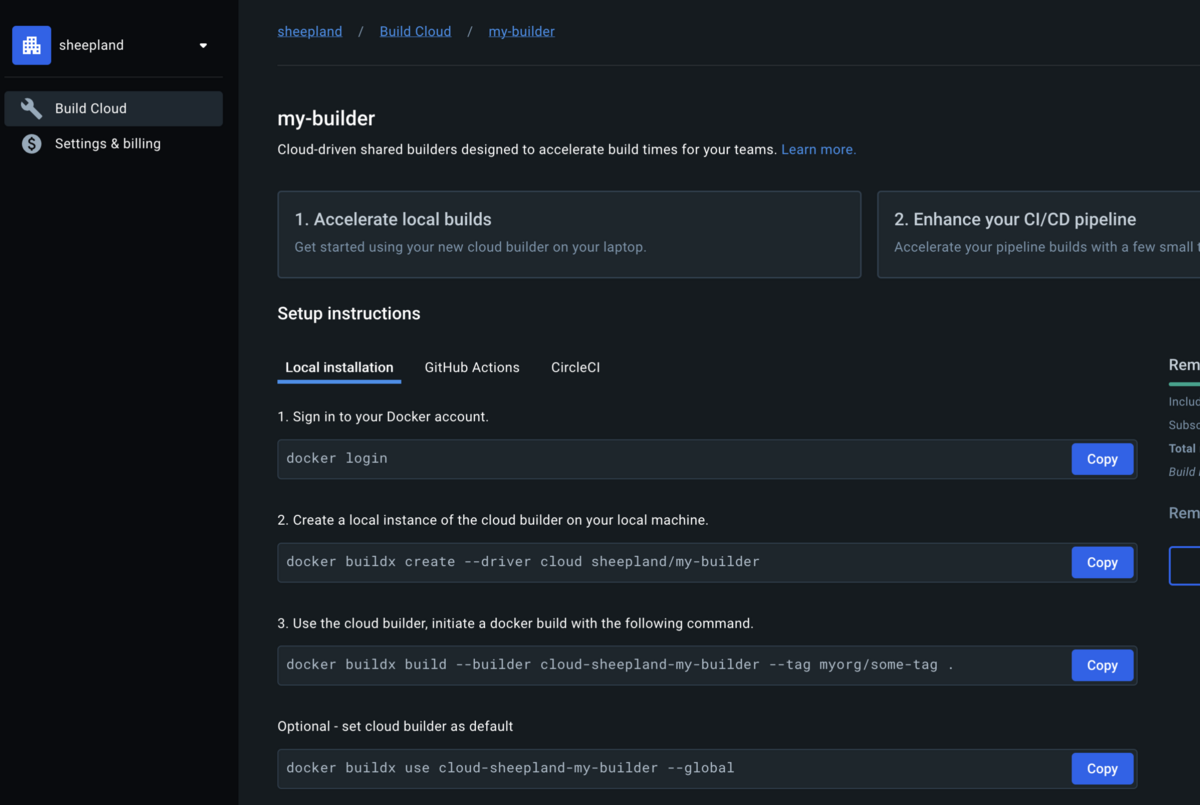Go to sheepland in the breadcrumb
1200x805 pixels.
(x=310, y=32)
